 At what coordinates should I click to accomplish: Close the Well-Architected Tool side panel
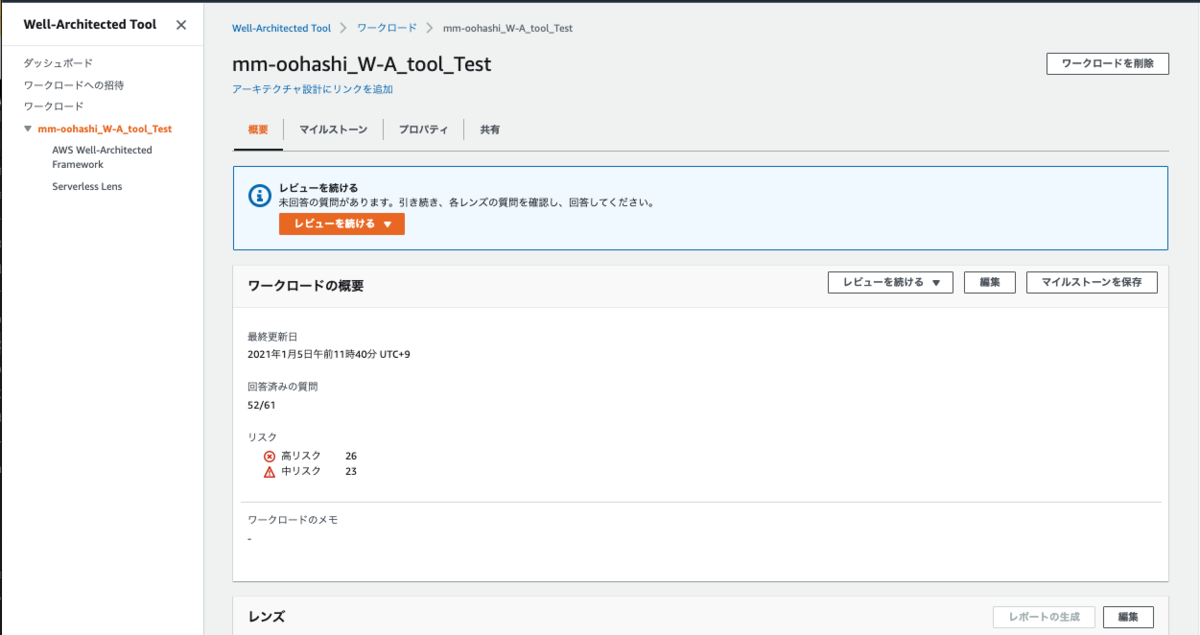point(181,25)
